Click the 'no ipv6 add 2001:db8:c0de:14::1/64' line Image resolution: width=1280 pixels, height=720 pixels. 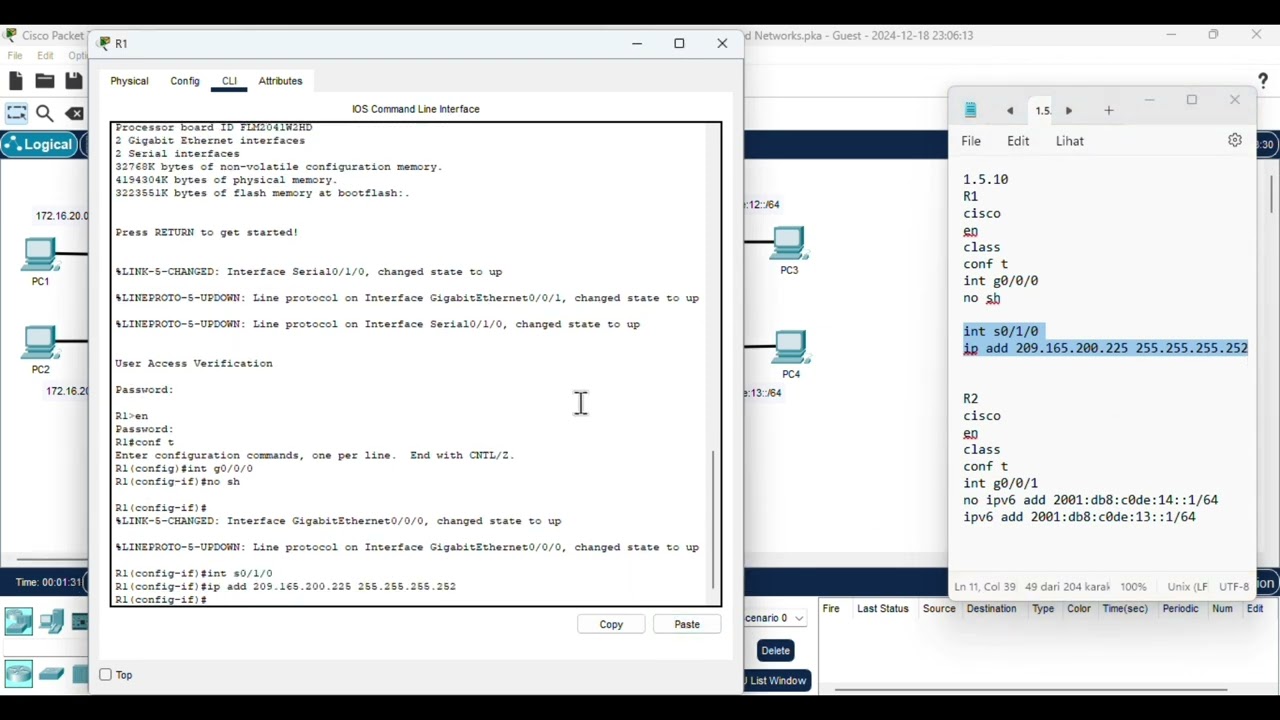point(1091,500)
